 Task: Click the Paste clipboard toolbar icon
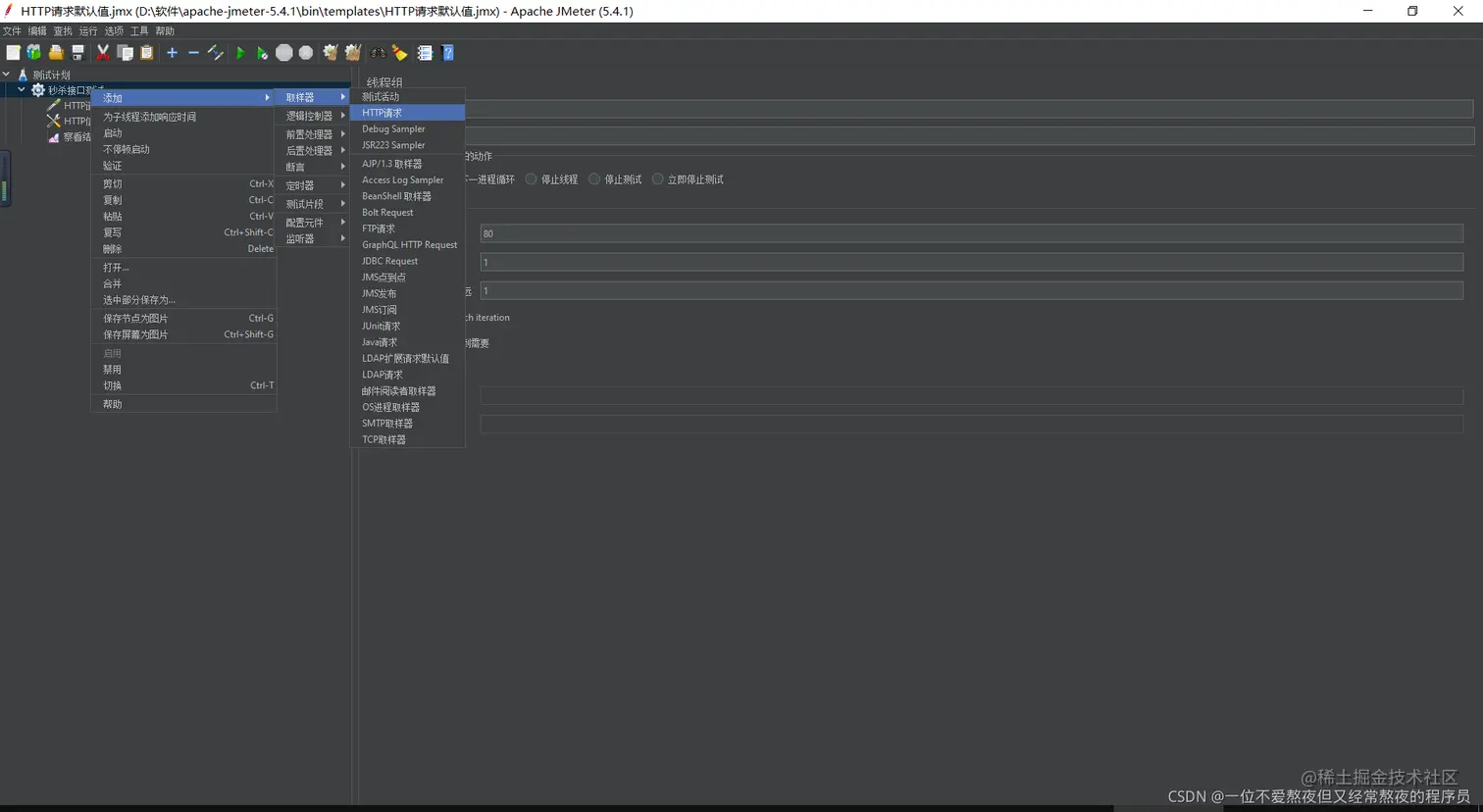[146, 53]
